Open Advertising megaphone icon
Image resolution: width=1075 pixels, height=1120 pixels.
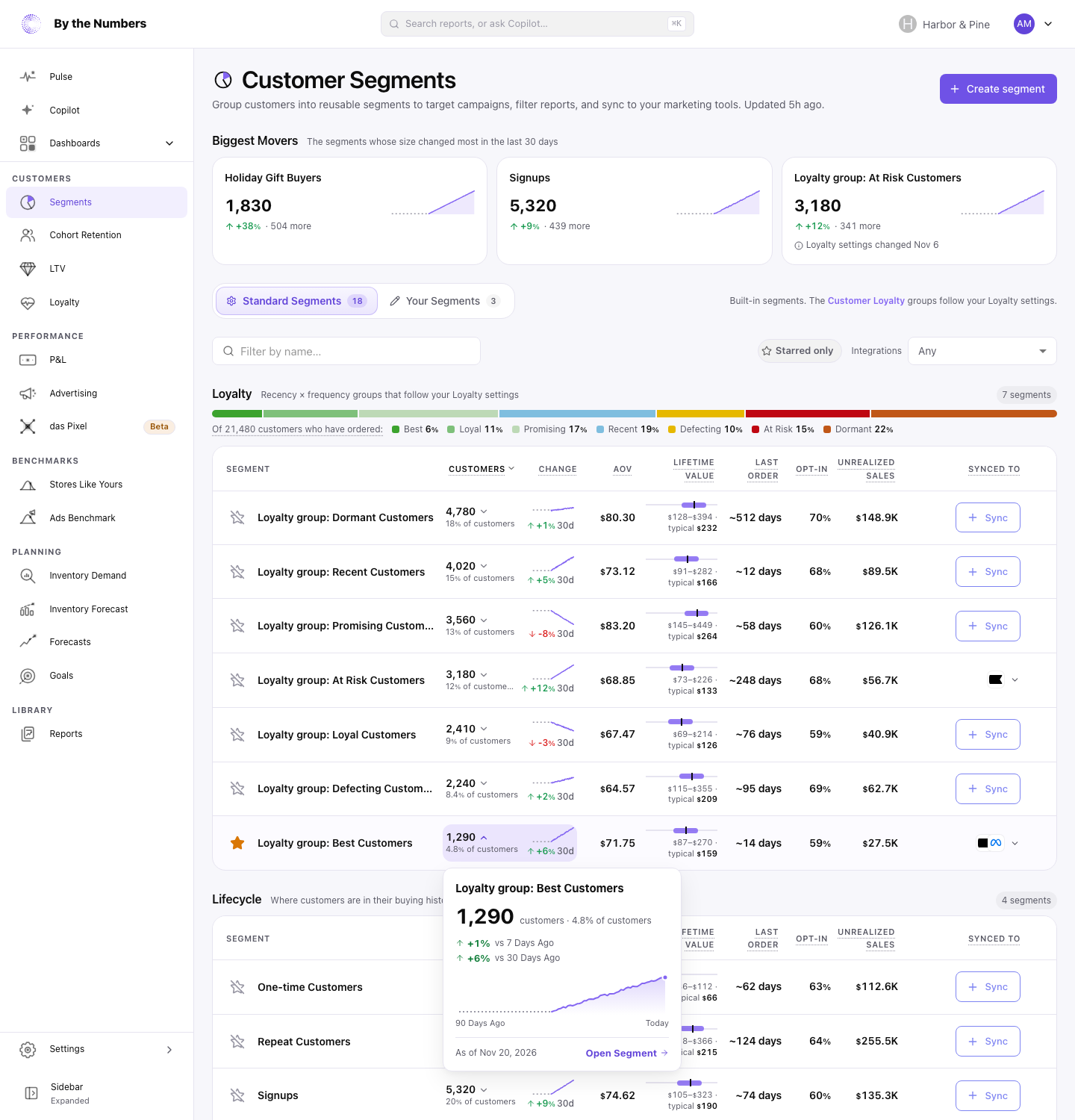pos(28,393)
